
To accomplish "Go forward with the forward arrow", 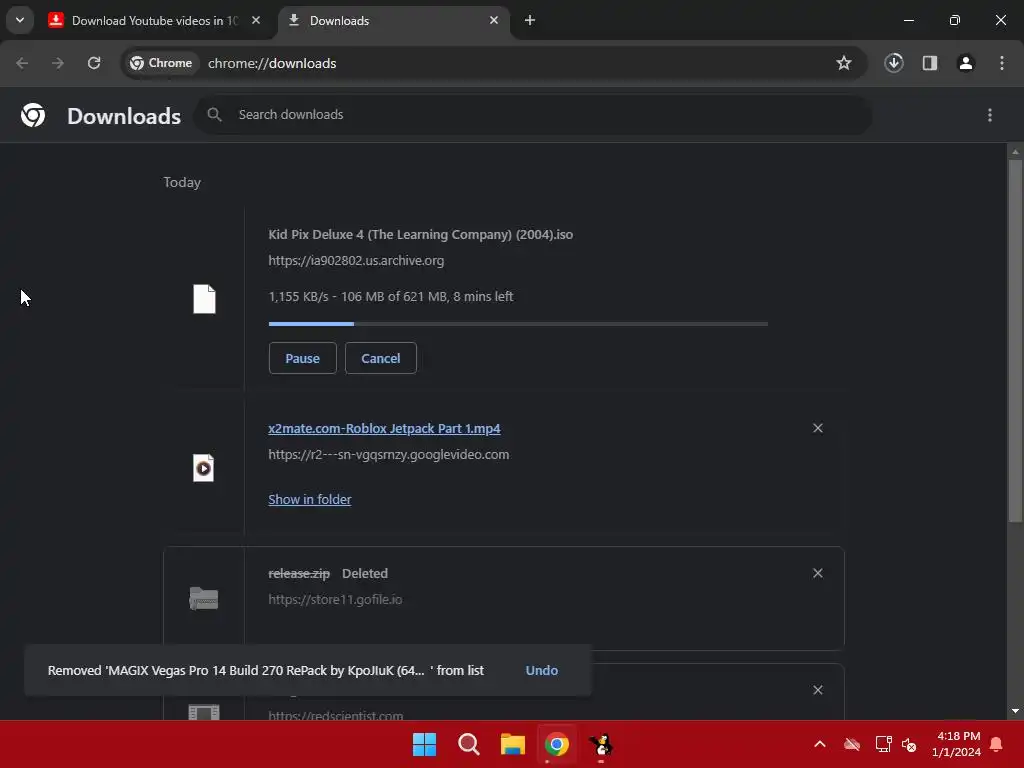I will [x=58, y=63].
